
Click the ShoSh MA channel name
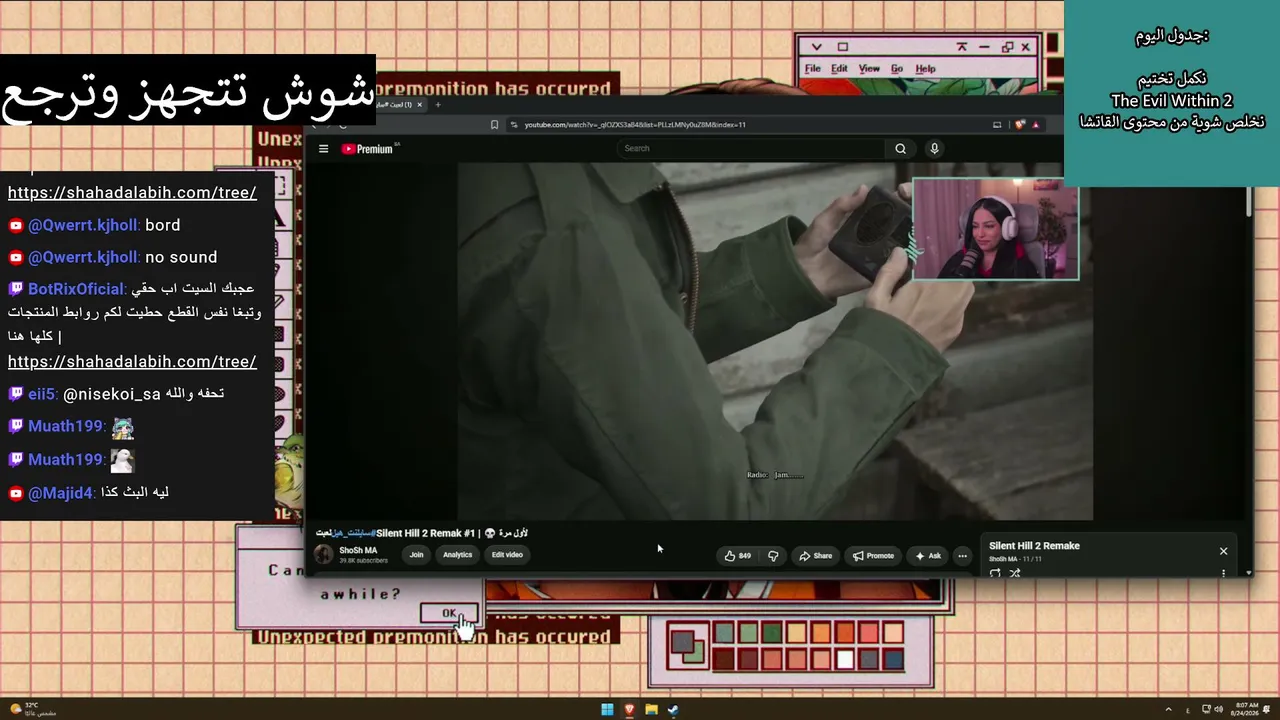coord(358,551)
